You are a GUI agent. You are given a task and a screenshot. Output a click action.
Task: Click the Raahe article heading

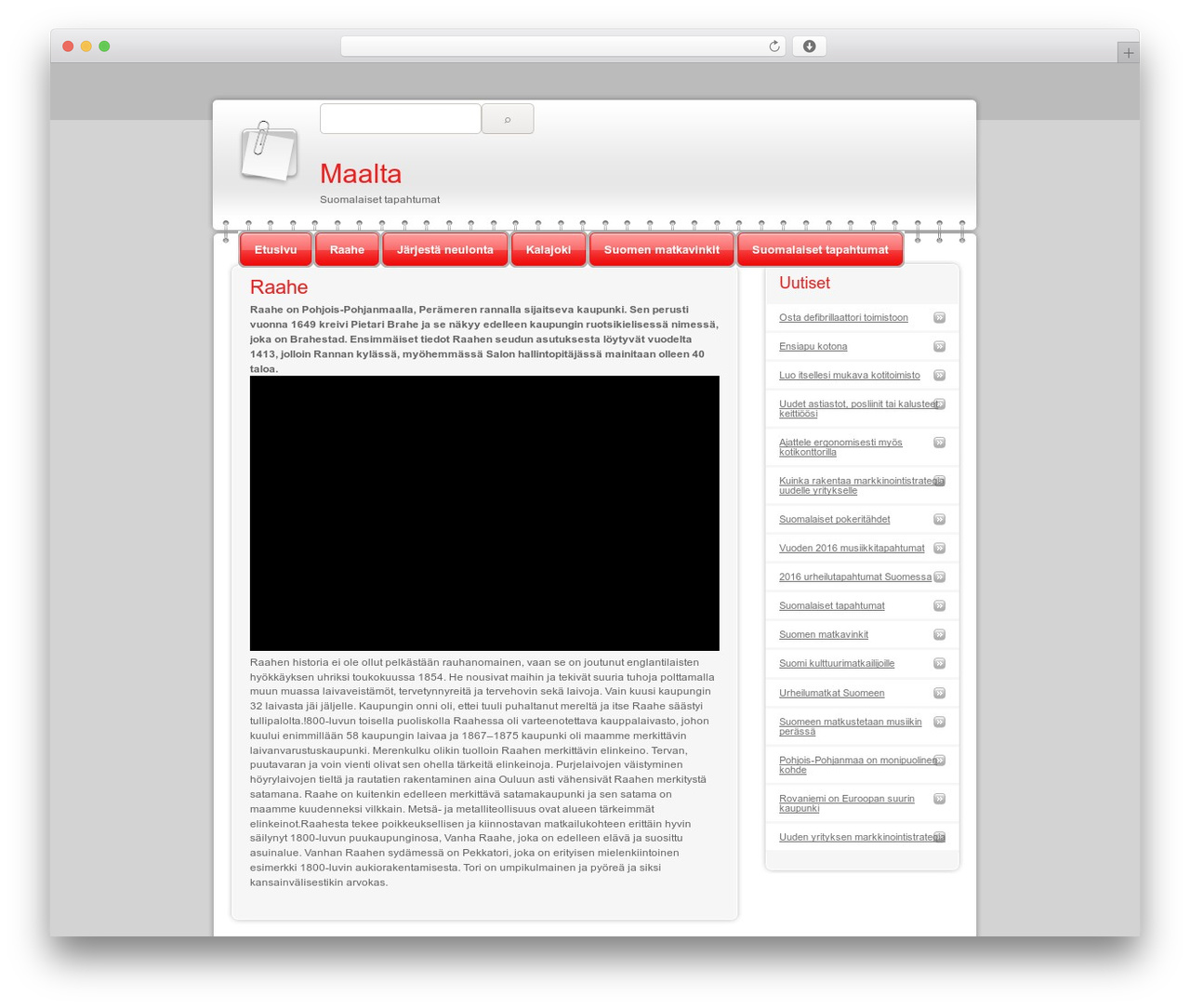pyautogui.click(x=279, y=287)
